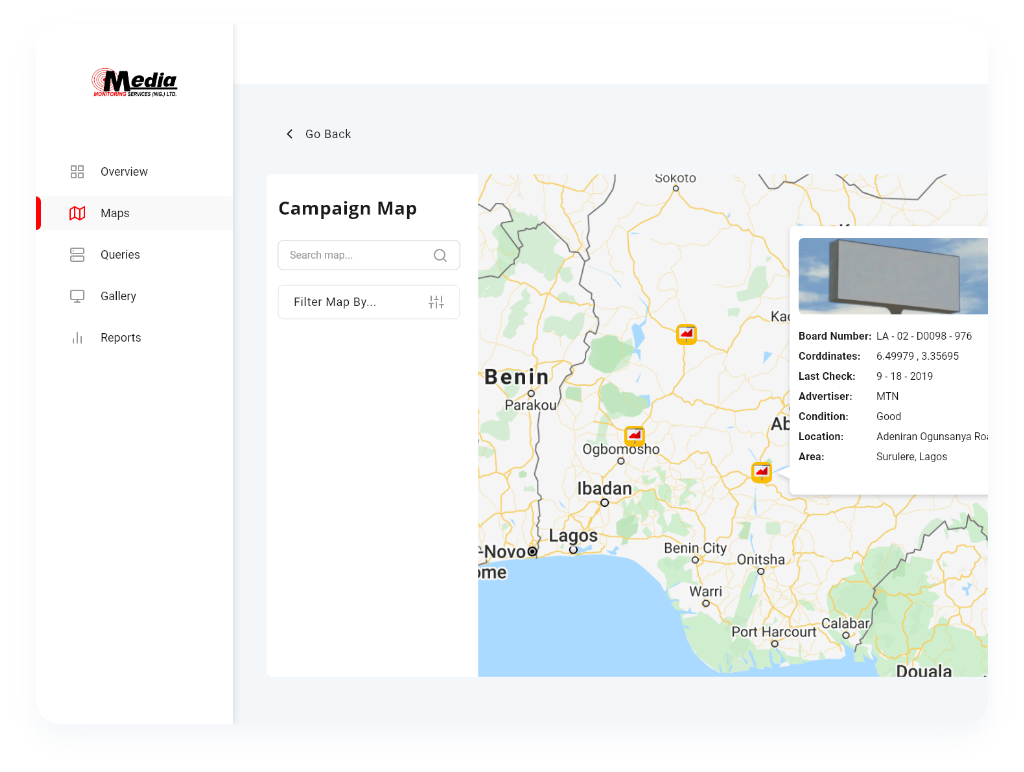Click the billboard photo thumbnail

tap(892, 276)
